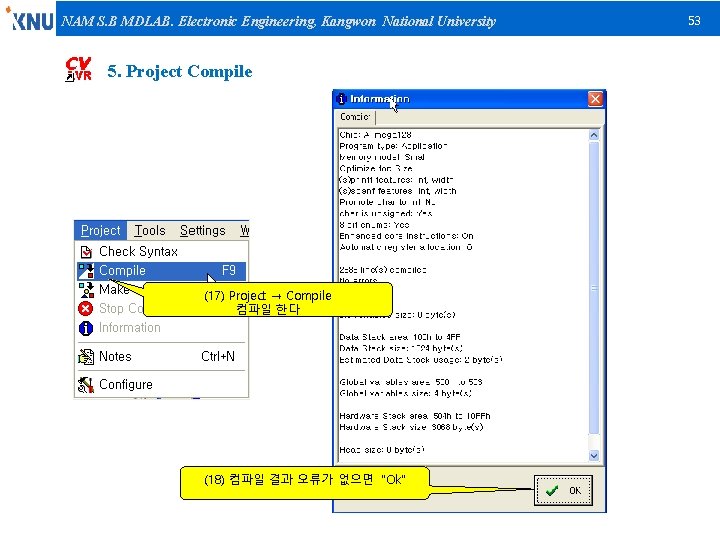Click the Information dialog title icon
The height and width of the screenshot is (540, 720).
click(341, 99)
